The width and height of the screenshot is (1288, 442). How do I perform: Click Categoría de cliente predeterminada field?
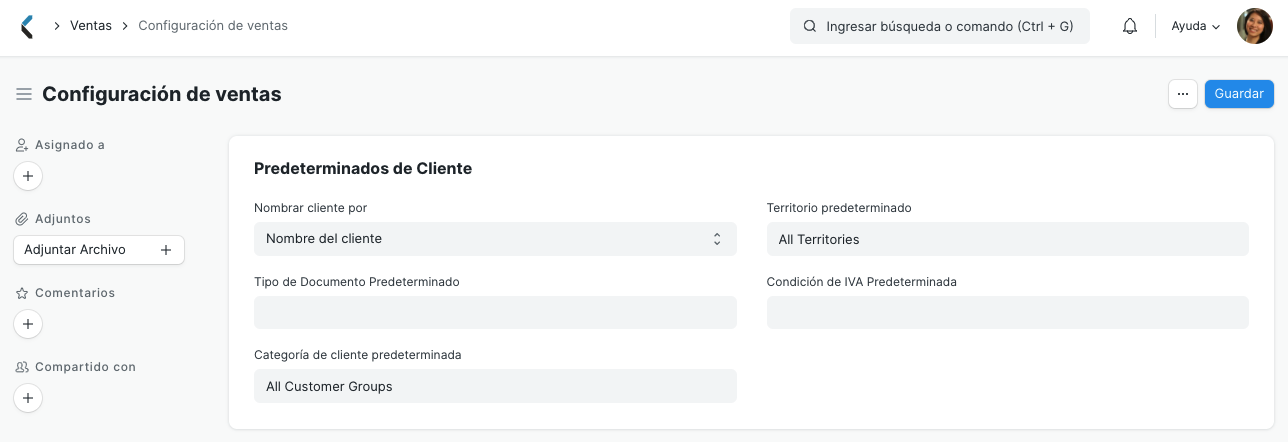point(495,386)
